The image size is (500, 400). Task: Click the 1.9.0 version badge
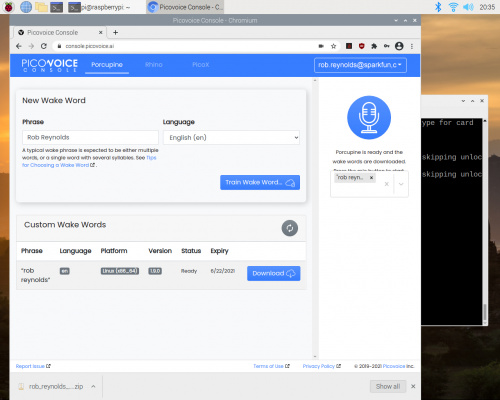[x=155, y=271]
